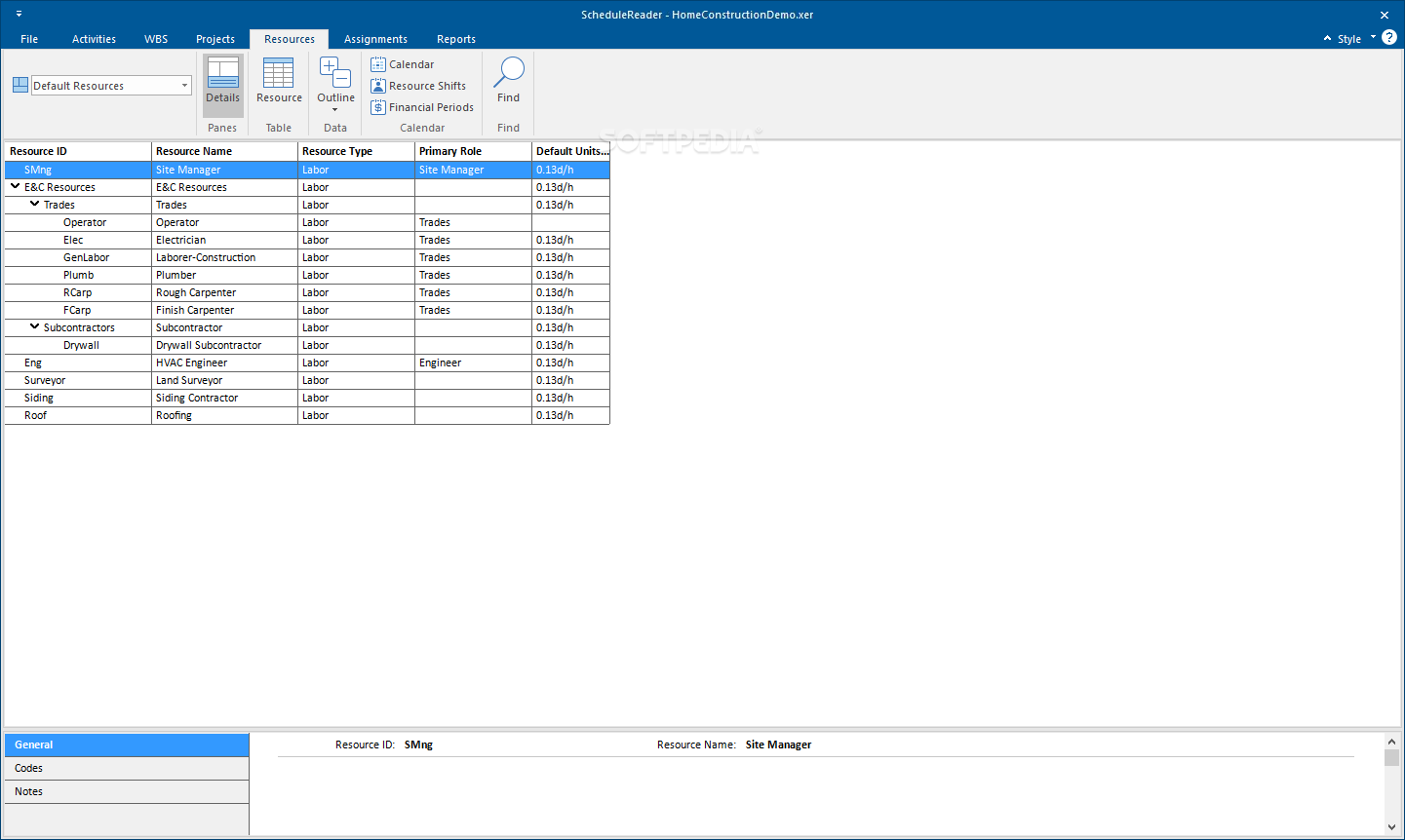Open Resource Shifts in ribbon

(418, 86)
